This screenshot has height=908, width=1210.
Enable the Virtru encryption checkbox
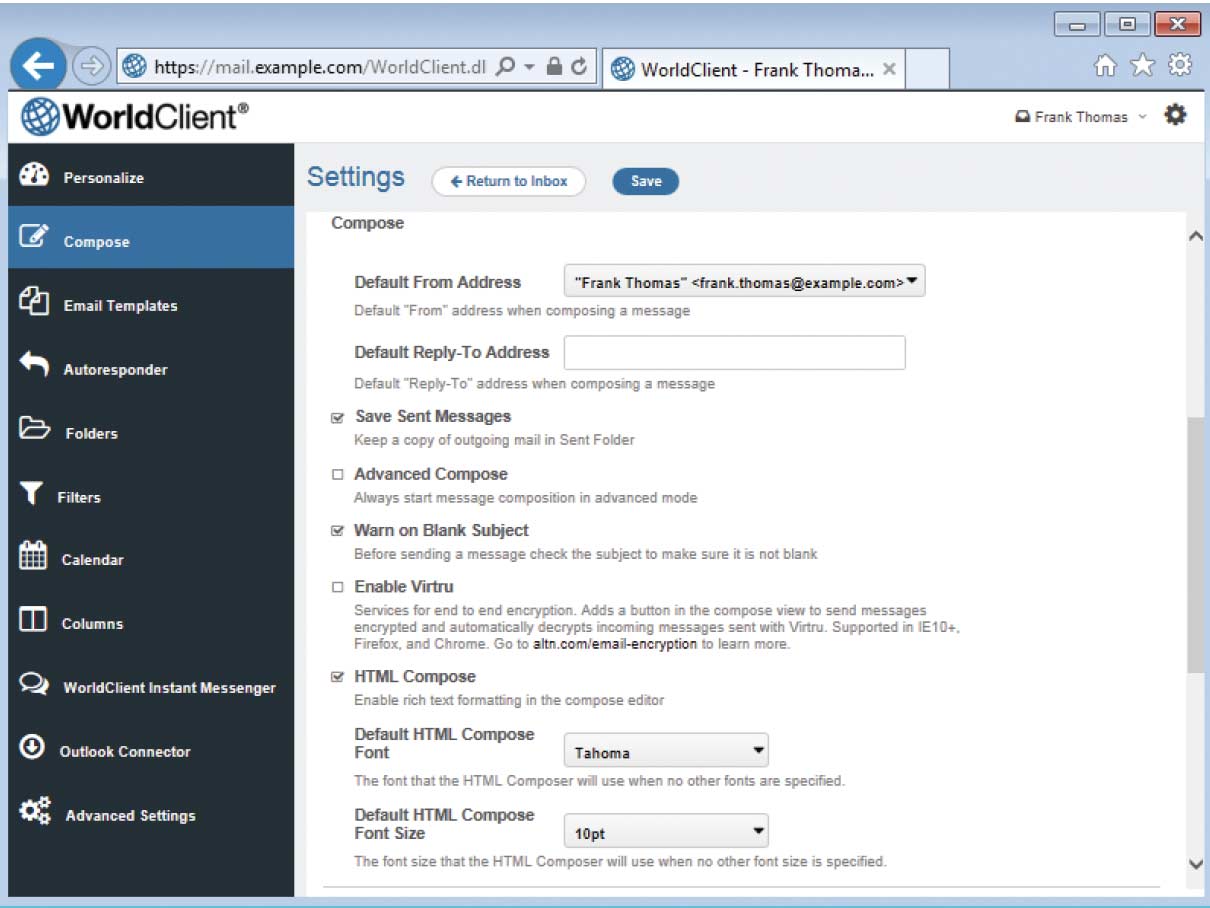(337, 588)
